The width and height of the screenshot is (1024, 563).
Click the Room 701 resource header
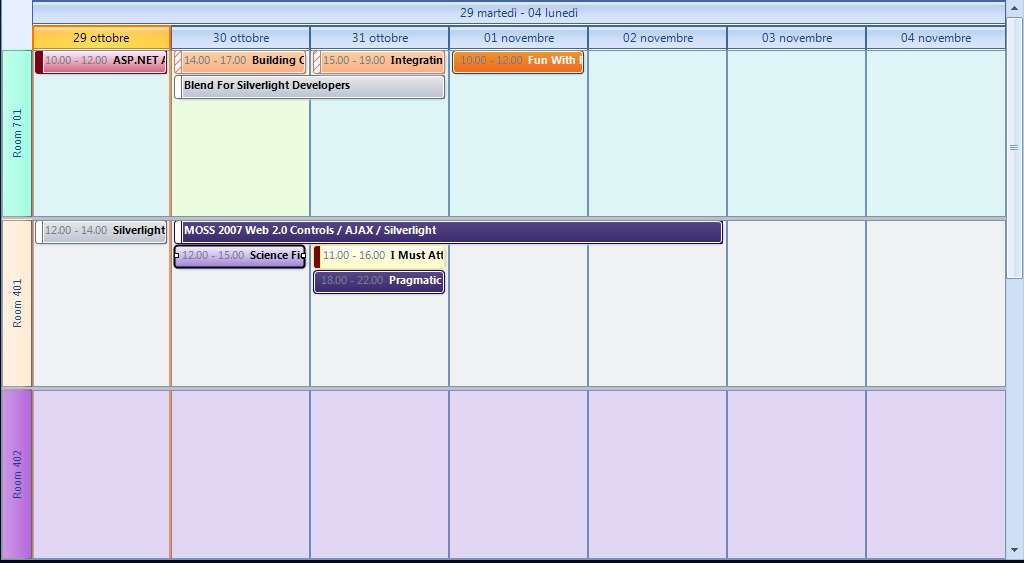[17, 133]
